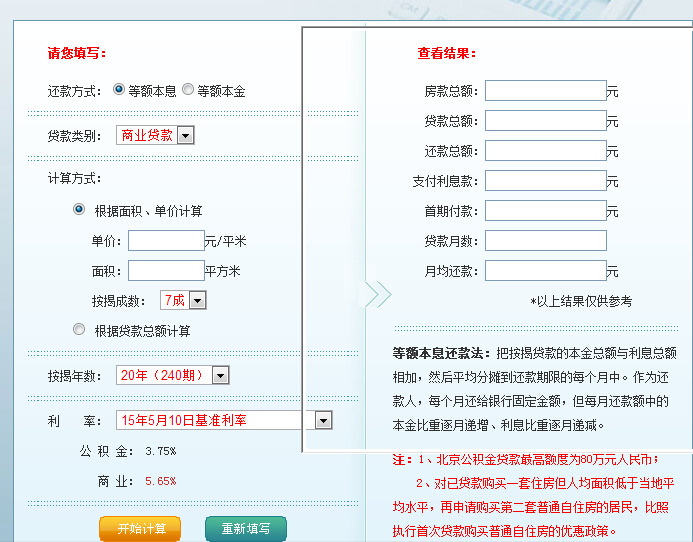Click the *以上结果仅供参考 note
693x542 pixels.
(581, 302)
